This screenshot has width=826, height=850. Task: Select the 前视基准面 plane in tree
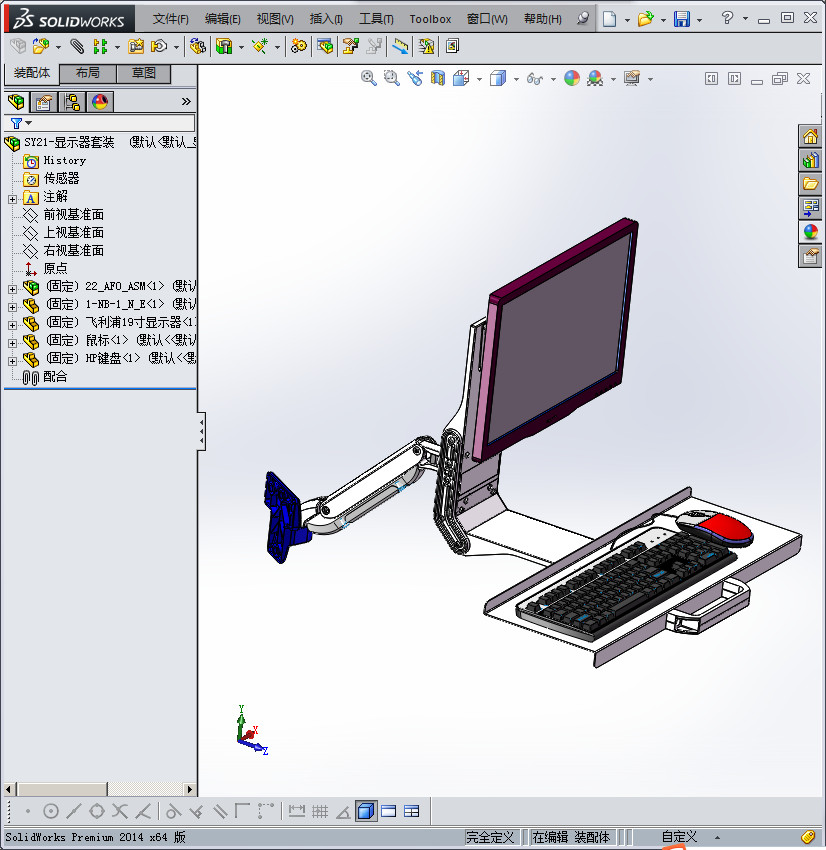[x=73, y=215]
